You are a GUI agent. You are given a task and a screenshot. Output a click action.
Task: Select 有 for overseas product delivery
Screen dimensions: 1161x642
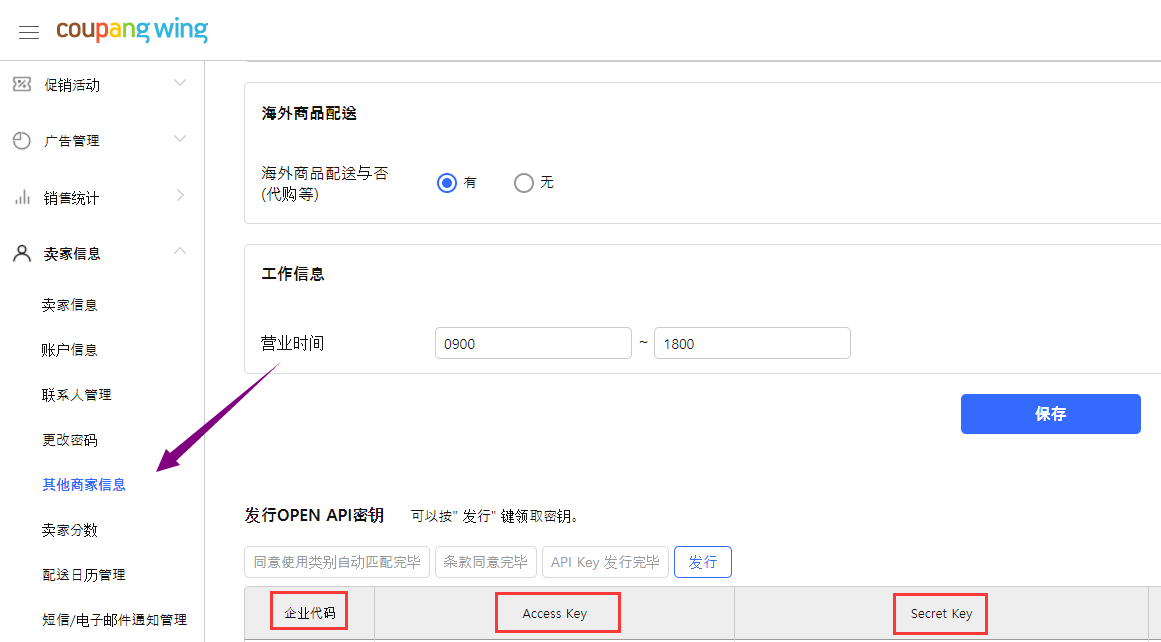[x=446, y=183]
